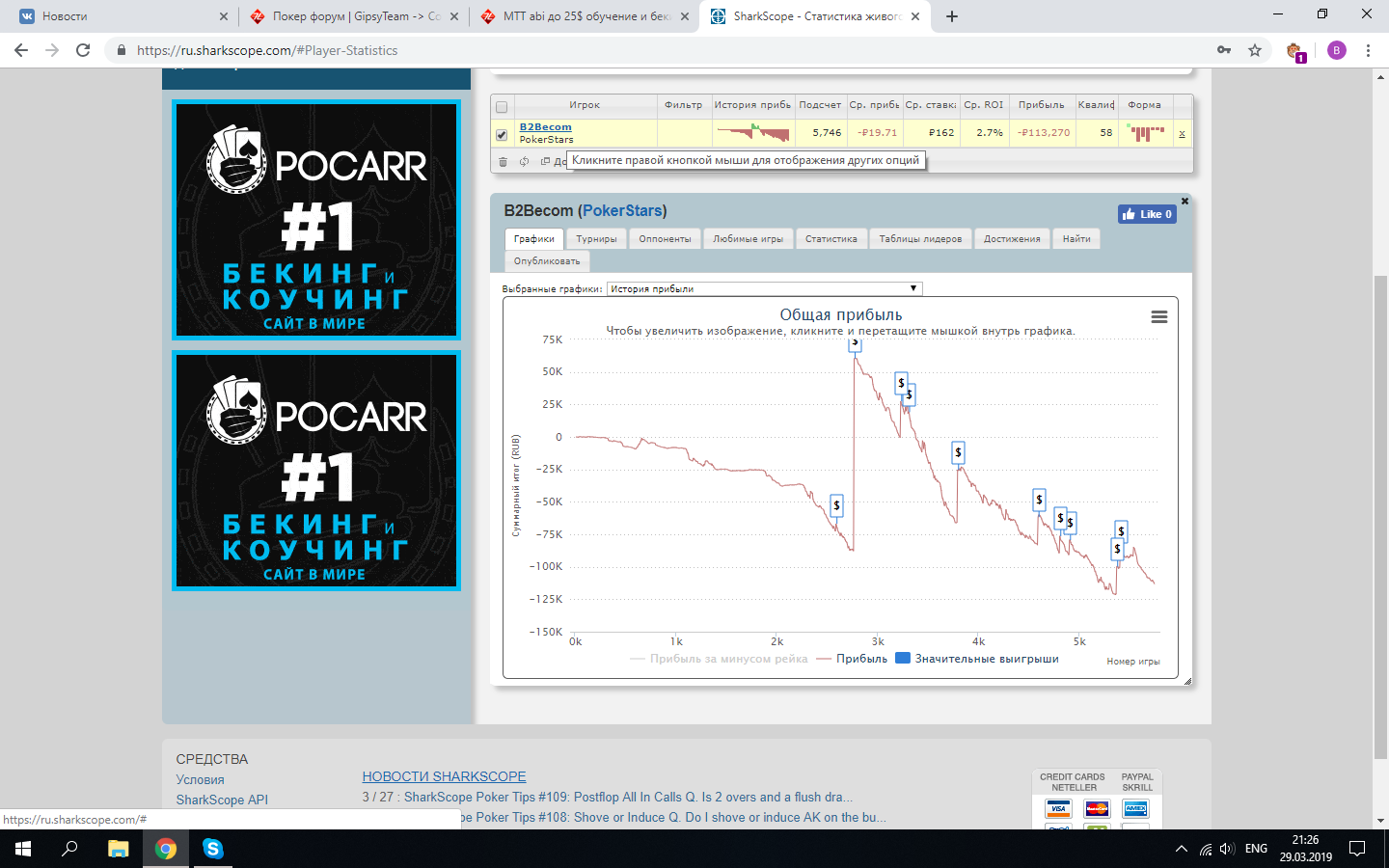1389x868 pixels.
Task: Click the Опубликовать button
Action: pyautogui.click(x=547, y=261)
